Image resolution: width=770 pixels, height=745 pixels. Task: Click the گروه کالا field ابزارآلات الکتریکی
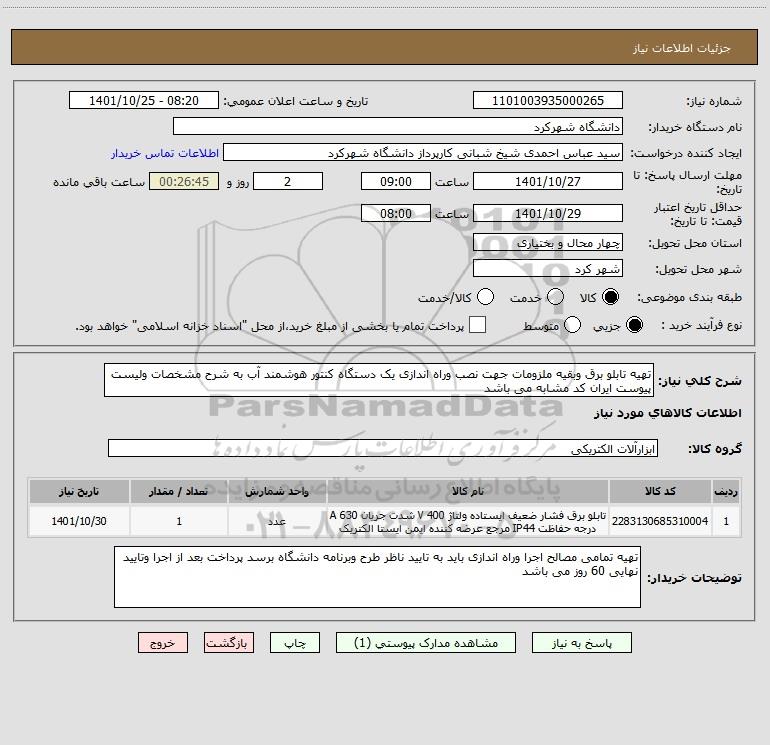(x=383, y=448)
